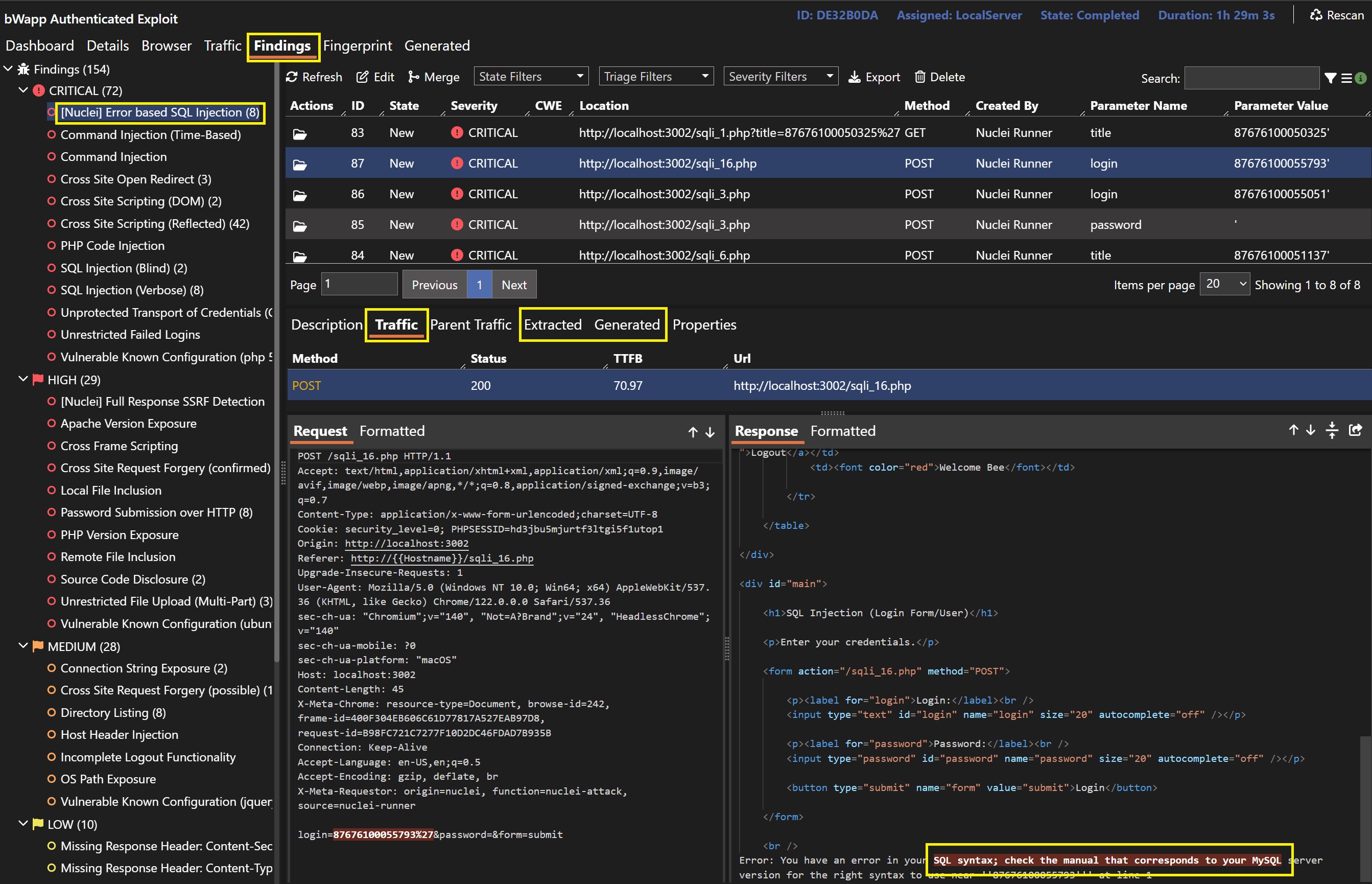Image resolution: width=1372 pixels, height=884 pixels.
Task: Click the green info icon
Action: click(x=1361, y=78)
